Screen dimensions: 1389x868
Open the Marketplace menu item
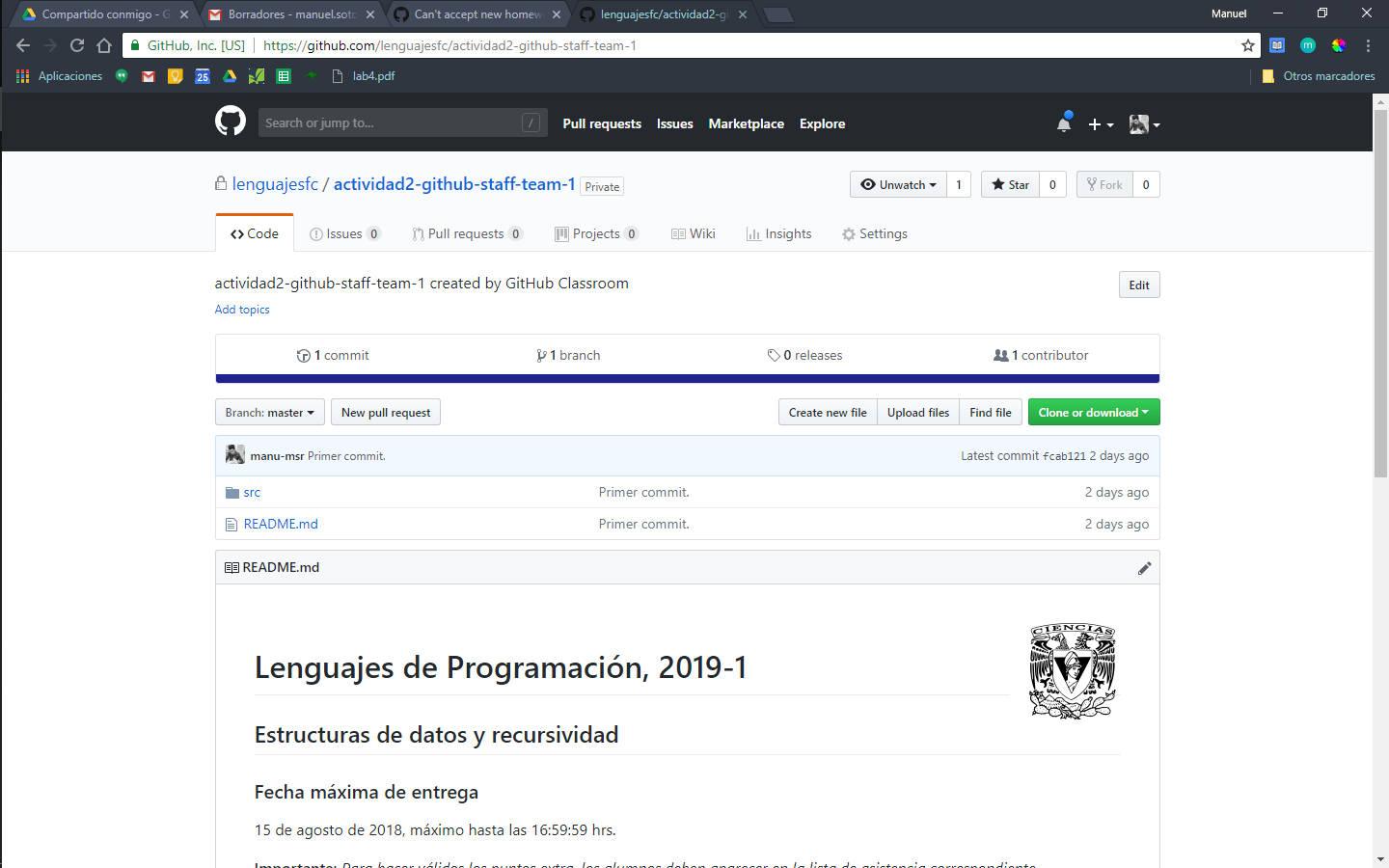[746, 123]
